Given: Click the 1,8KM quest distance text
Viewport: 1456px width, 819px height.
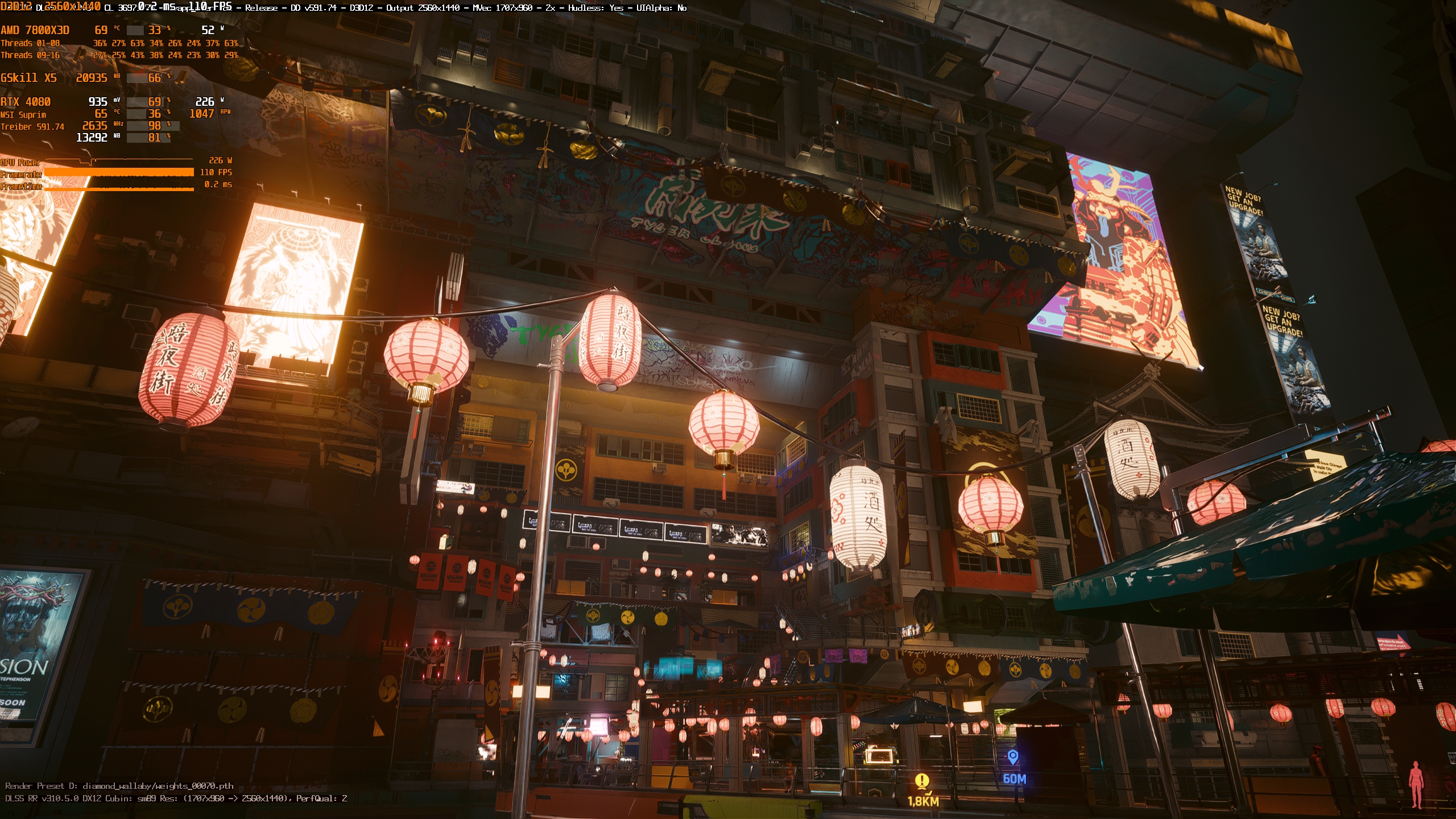Looking at the screenshot, I should tap(923, 801).
